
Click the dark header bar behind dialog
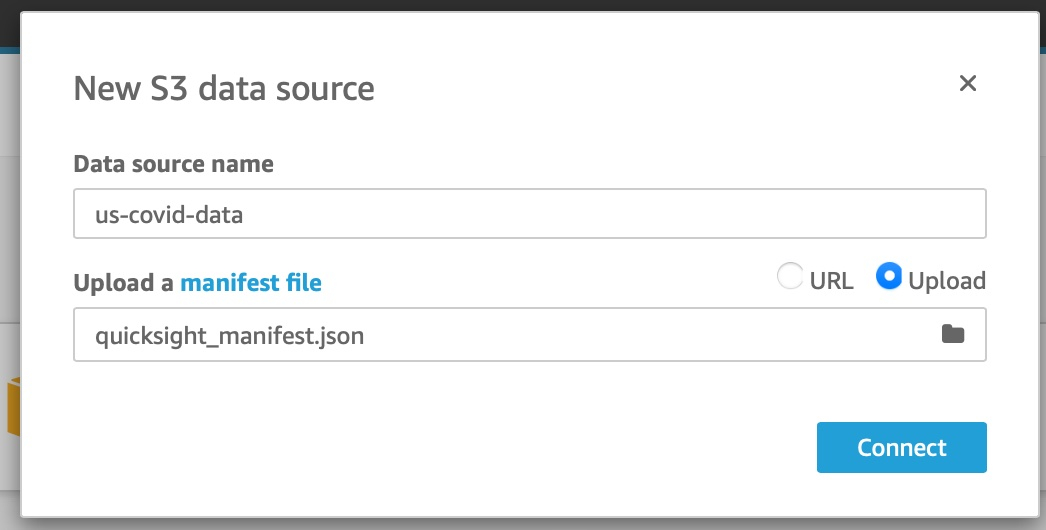click(523, 6)
